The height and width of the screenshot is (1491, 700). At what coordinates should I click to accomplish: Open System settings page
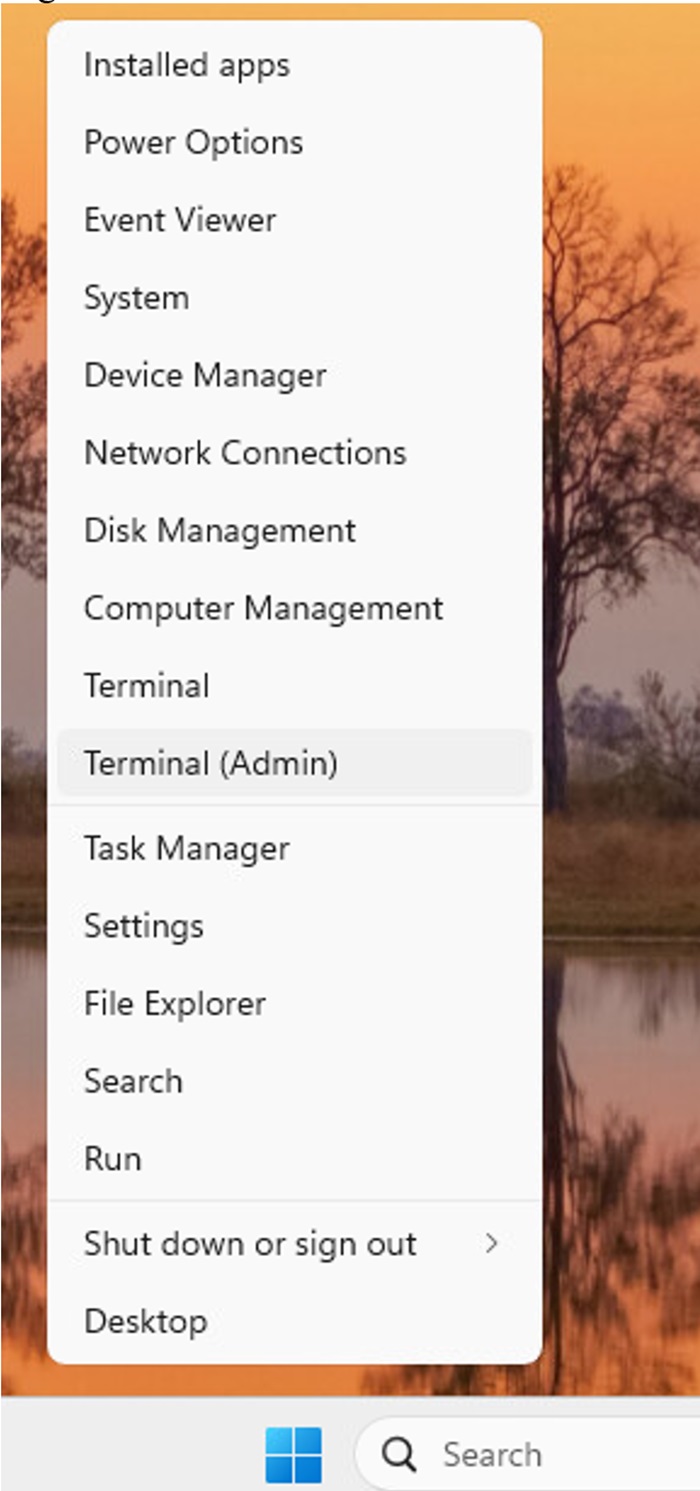pyautogui.click(x=135, y=297)
